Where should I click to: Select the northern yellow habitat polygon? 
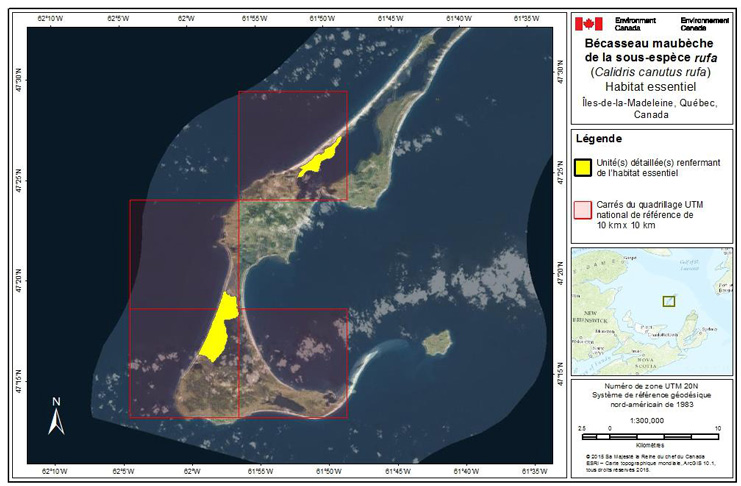tap(320, 158)
